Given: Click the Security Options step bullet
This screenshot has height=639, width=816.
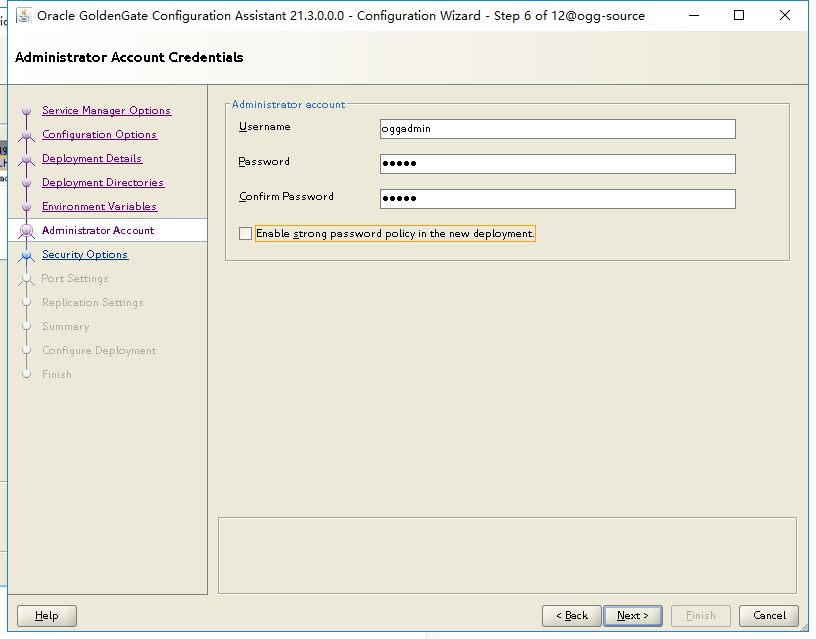Looking at the screenshot, I should coord(27,255).
